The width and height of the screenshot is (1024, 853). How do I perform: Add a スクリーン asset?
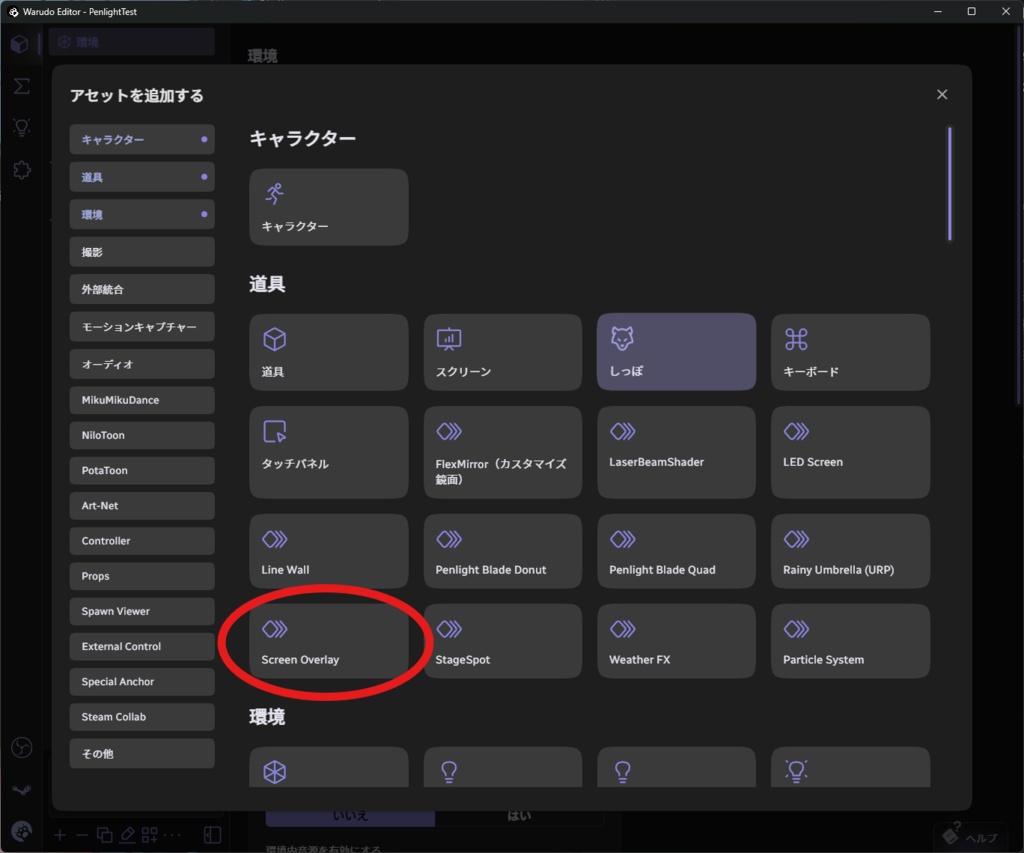[502, 352]
